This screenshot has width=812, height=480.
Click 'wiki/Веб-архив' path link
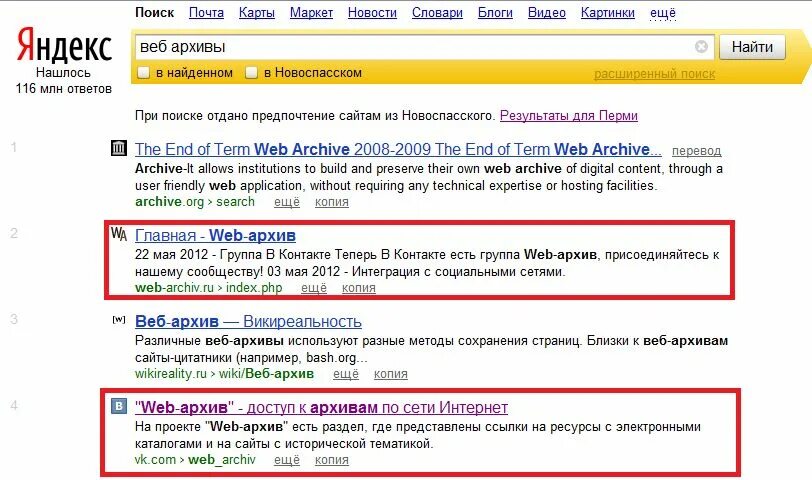click(x=266, y=373)
